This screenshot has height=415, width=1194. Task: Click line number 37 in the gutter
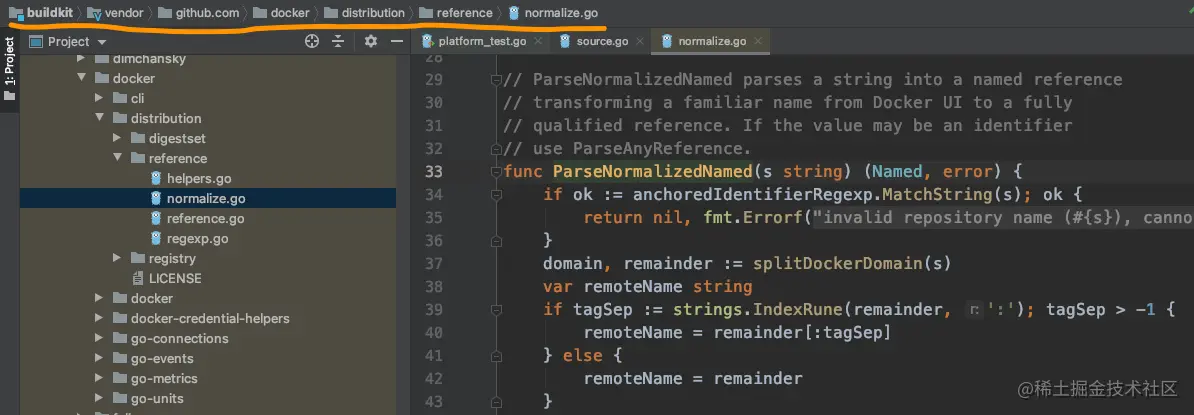coord(433,263)
